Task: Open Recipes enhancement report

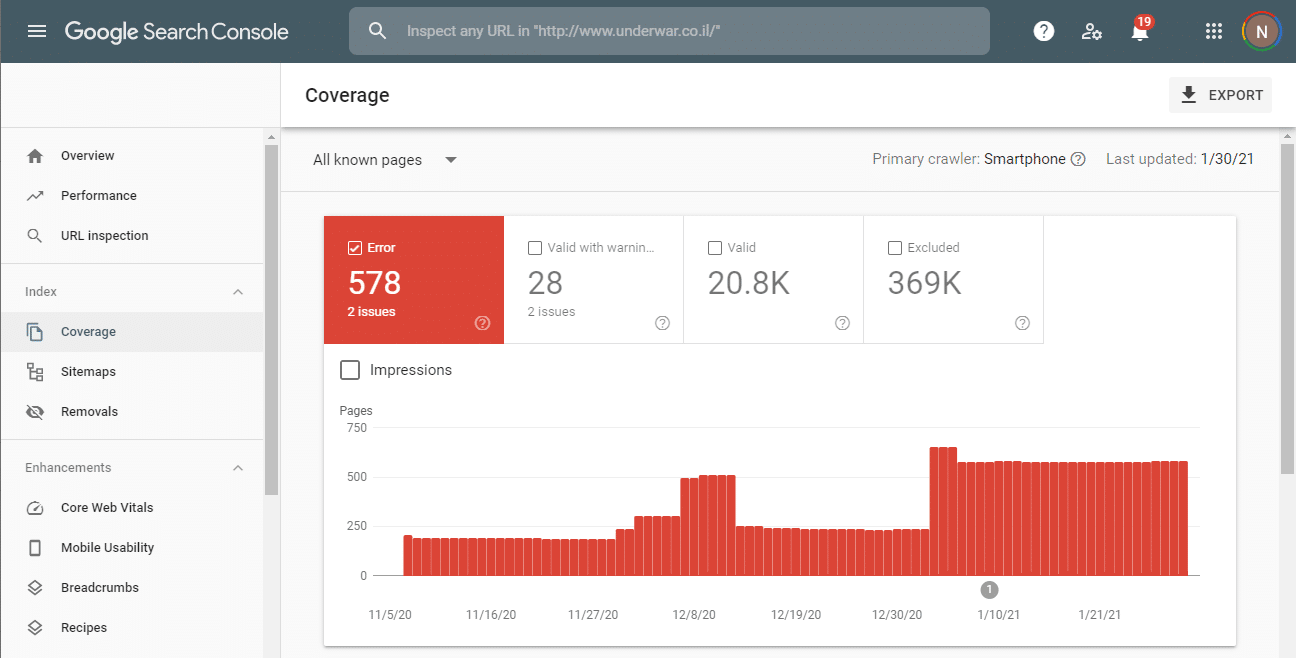Action: coord(132,628)
